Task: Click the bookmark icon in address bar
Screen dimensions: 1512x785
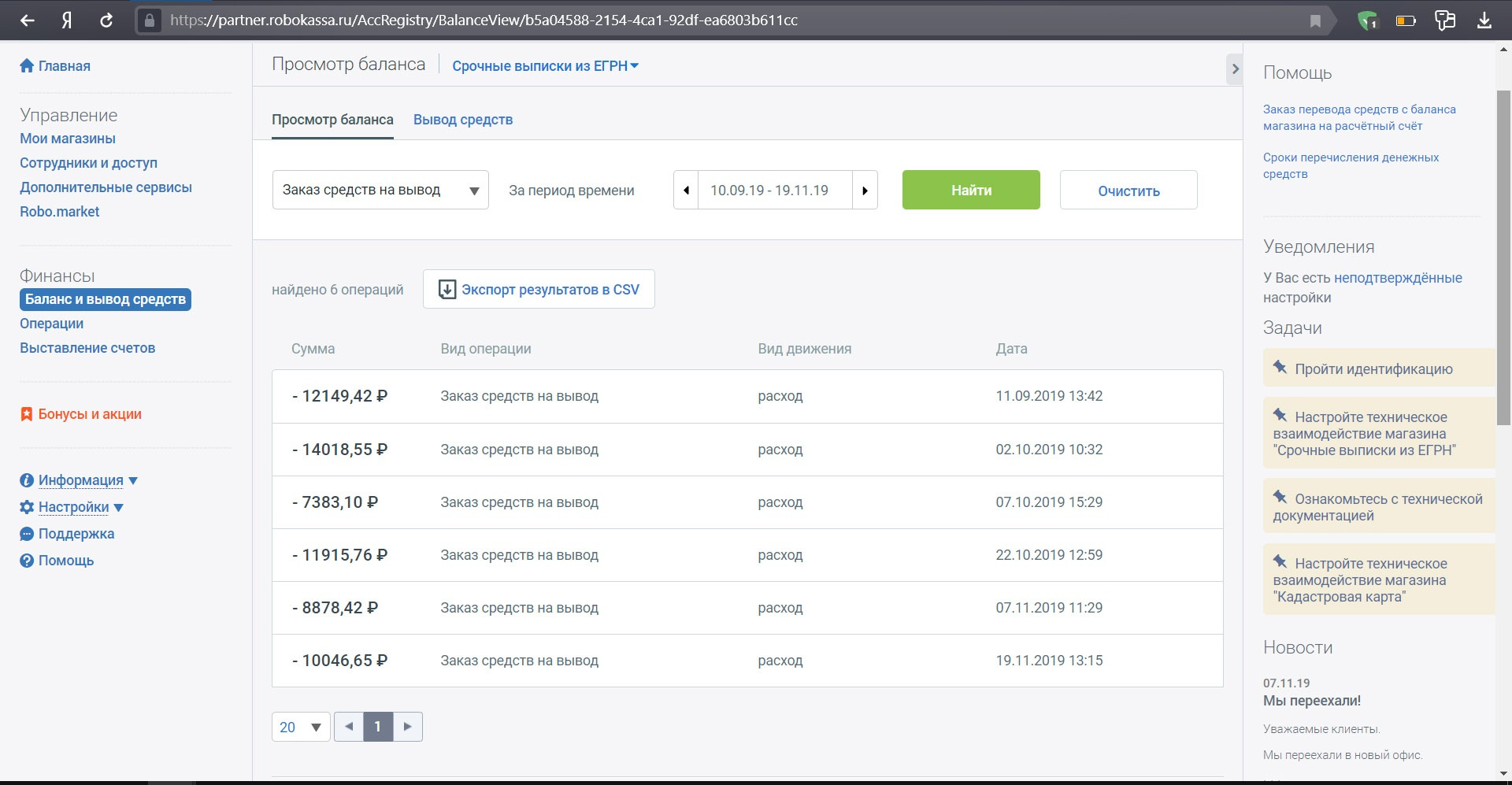Action: point(1315,20)
